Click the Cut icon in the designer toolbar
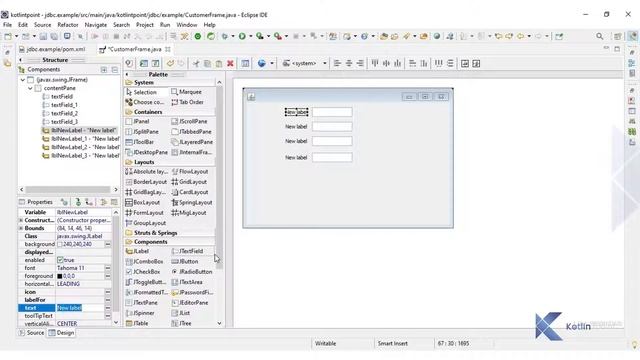 click(x=196, y=63)
